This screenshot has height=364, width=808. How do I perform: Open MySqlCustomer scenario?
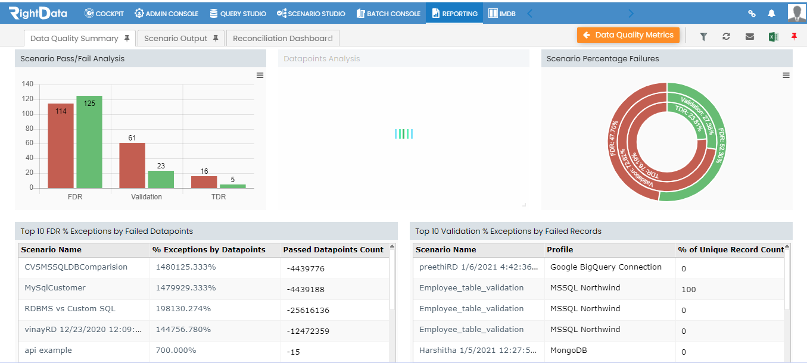(x=55, y=288)
